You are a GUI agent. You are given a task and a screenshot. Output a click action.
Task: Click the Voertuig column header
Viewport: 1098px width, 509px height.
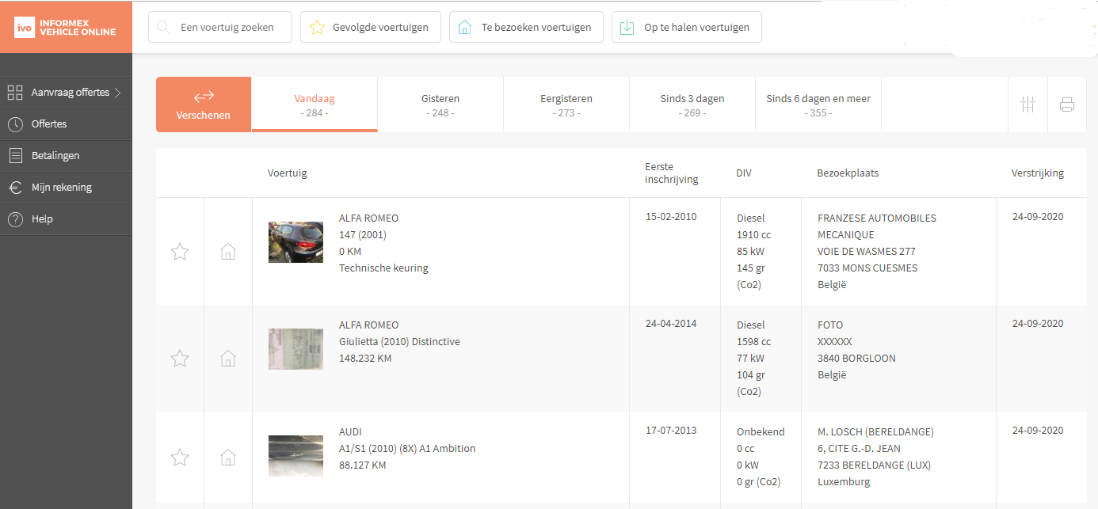coord(287,173)
